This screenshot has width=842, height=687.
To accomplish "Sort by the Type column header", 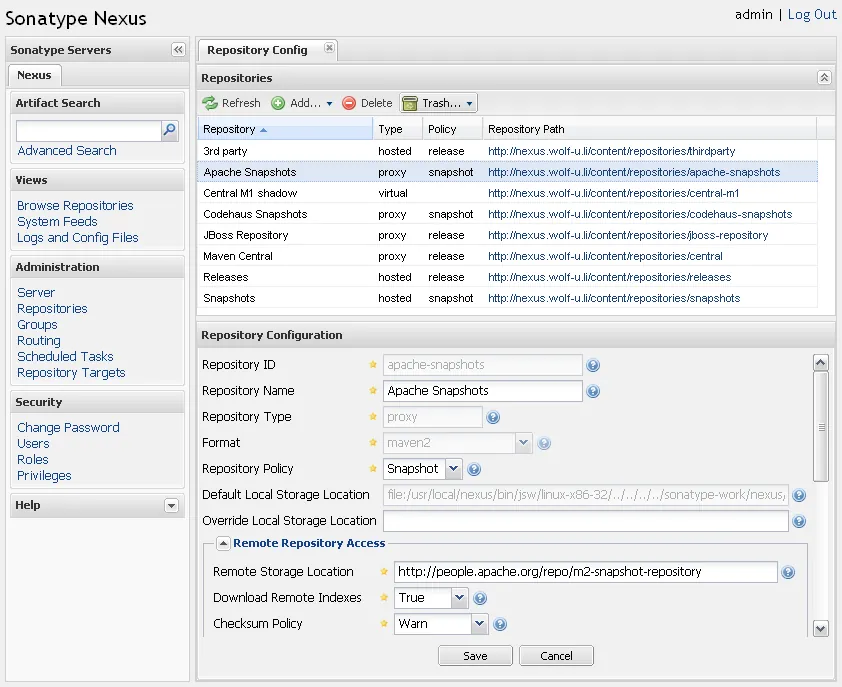I will click(397, 129).
